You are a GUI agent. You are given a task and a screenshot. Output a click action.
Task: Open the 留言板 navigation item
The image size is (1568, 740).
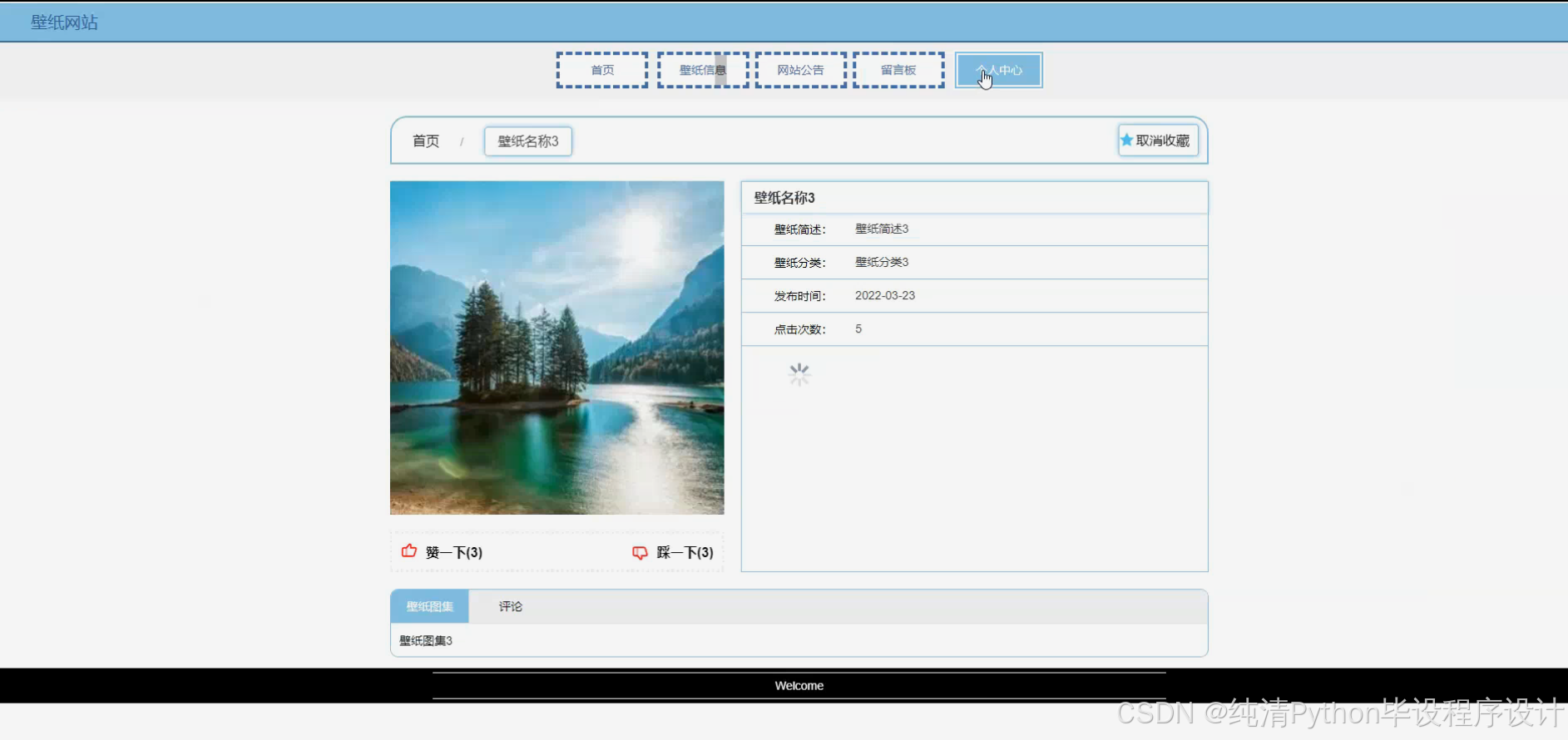pyautogui.click(x=898, y=70)
